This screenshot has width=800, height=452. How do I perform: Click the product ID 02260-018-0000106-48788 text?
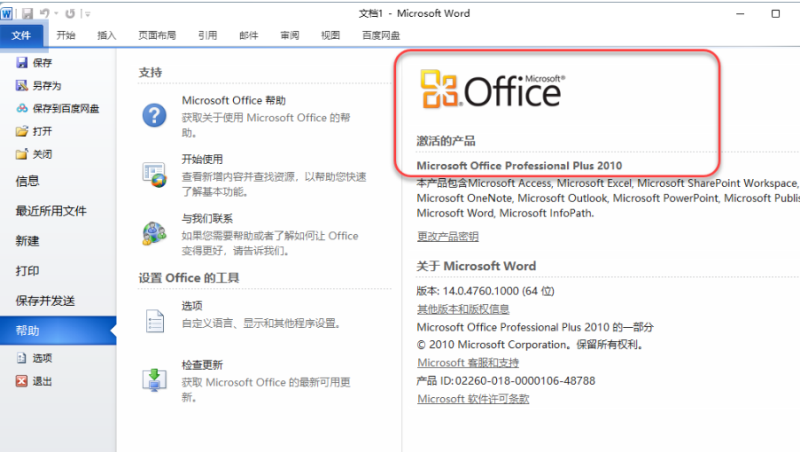(525, 381)
